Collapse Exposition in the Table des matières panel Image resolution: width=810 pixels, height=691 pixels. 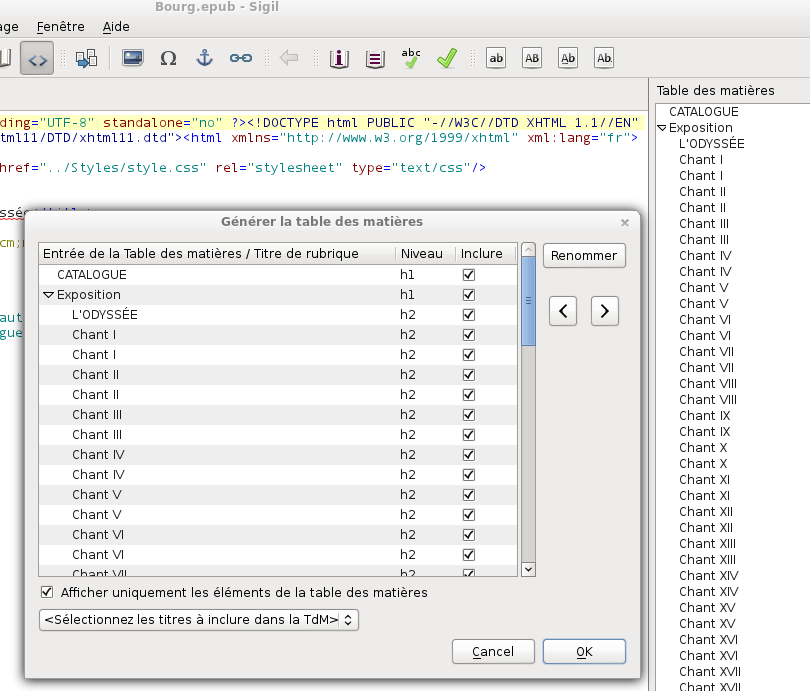(x=662, y=128)
